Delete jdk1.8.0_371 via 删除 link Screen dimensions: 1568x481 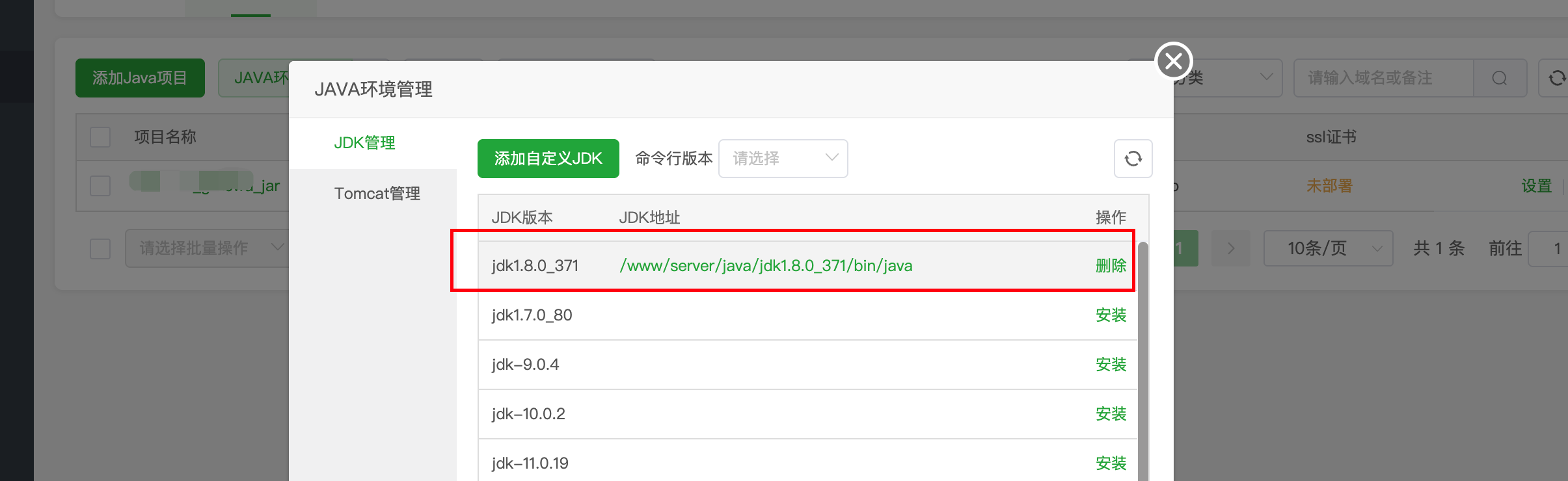(1110, 266)
